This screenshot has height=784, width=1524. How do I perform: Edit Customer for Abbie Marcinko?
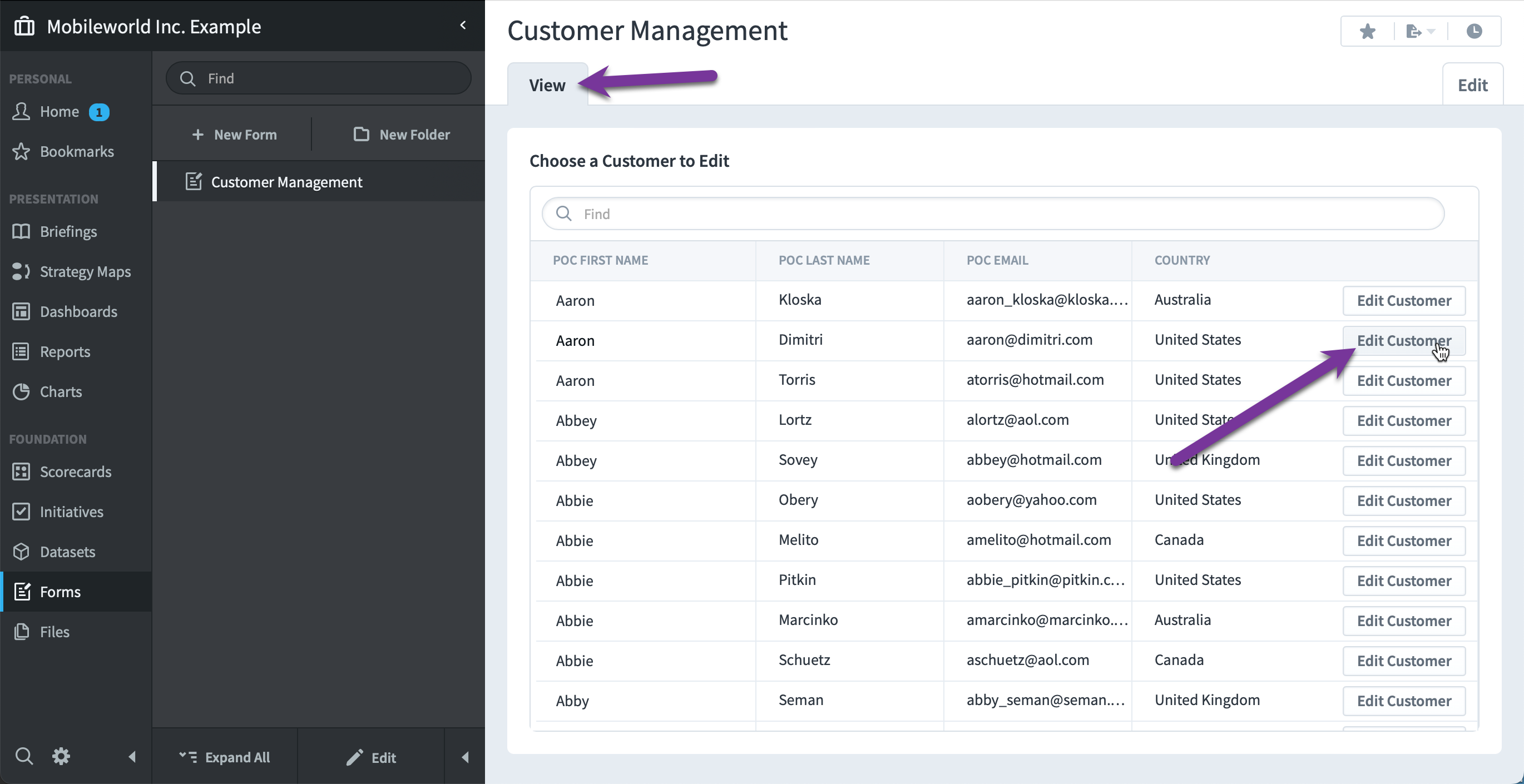1404,621
